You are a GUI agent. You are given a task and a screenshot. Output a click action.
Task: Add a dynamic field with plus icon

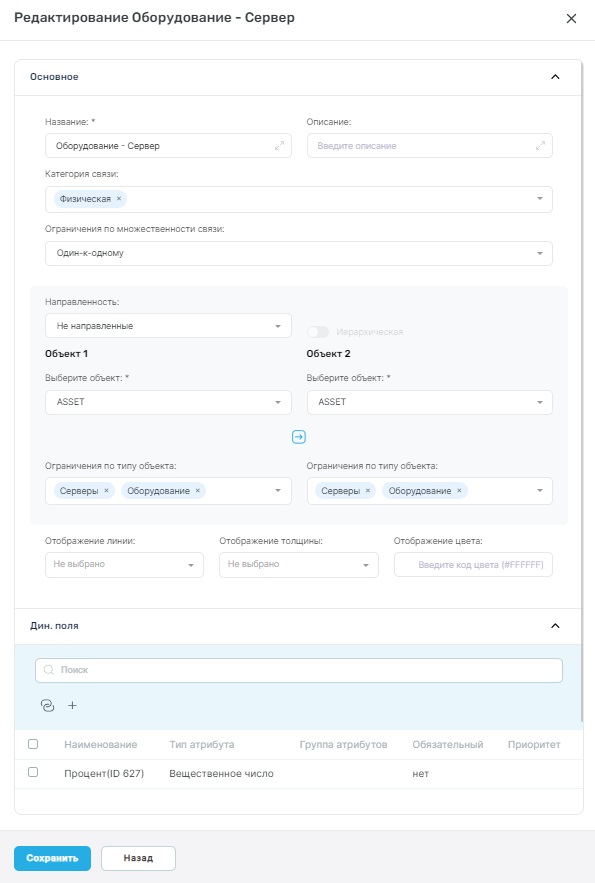pos(72,705)
